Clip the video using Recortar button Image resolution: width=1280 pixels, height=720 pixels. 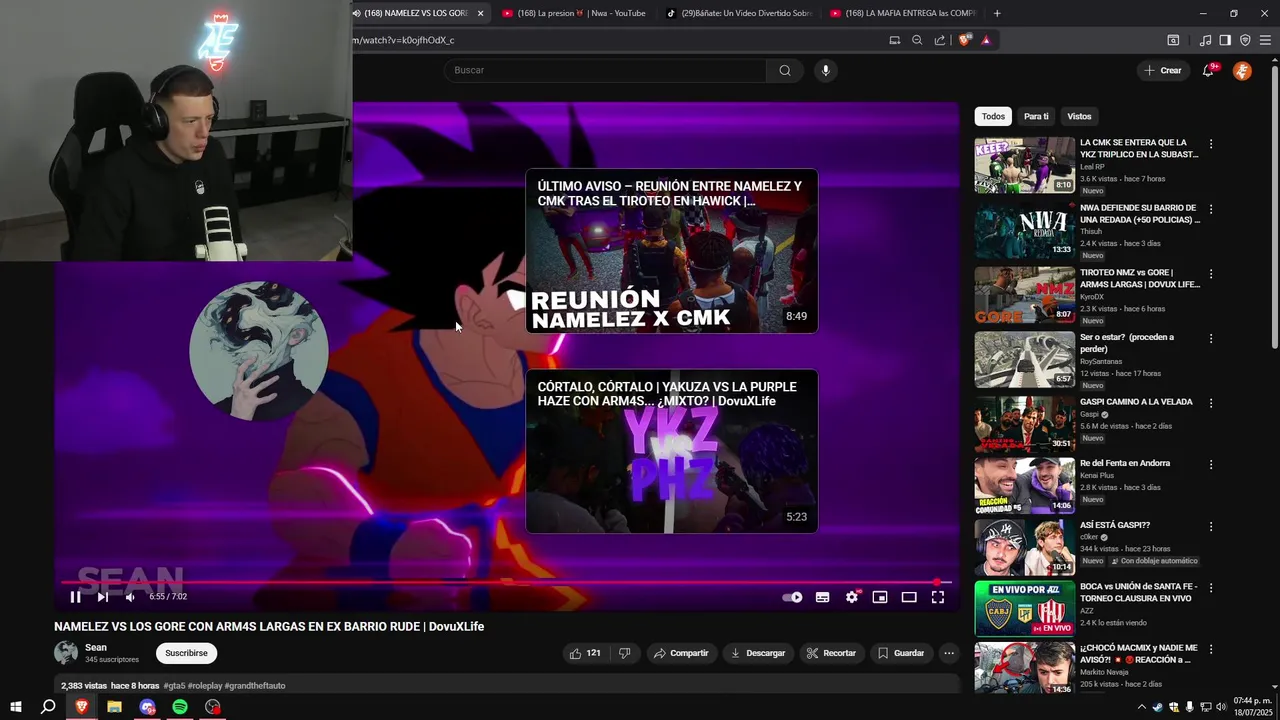831,653
